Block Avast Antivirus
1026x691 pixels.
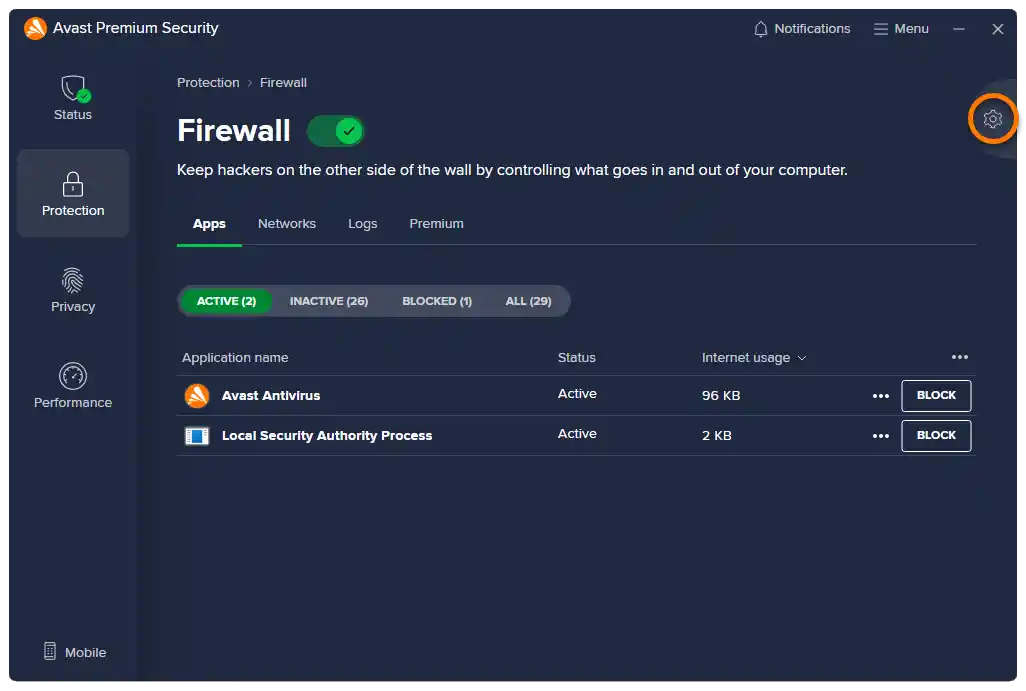pyautogui.click(x=936, y=395)
